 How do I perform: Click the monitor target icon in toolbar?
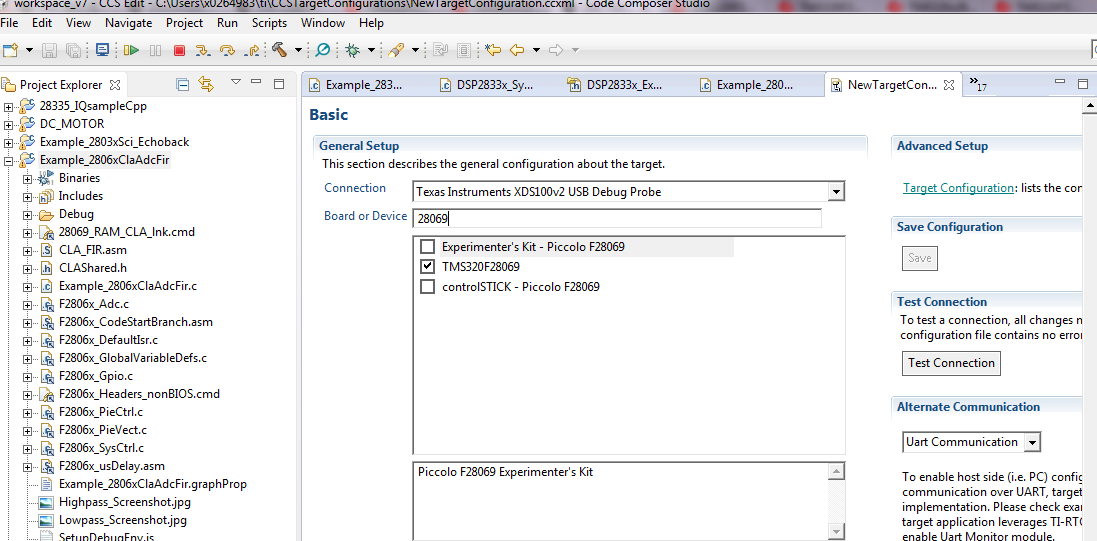102,50
